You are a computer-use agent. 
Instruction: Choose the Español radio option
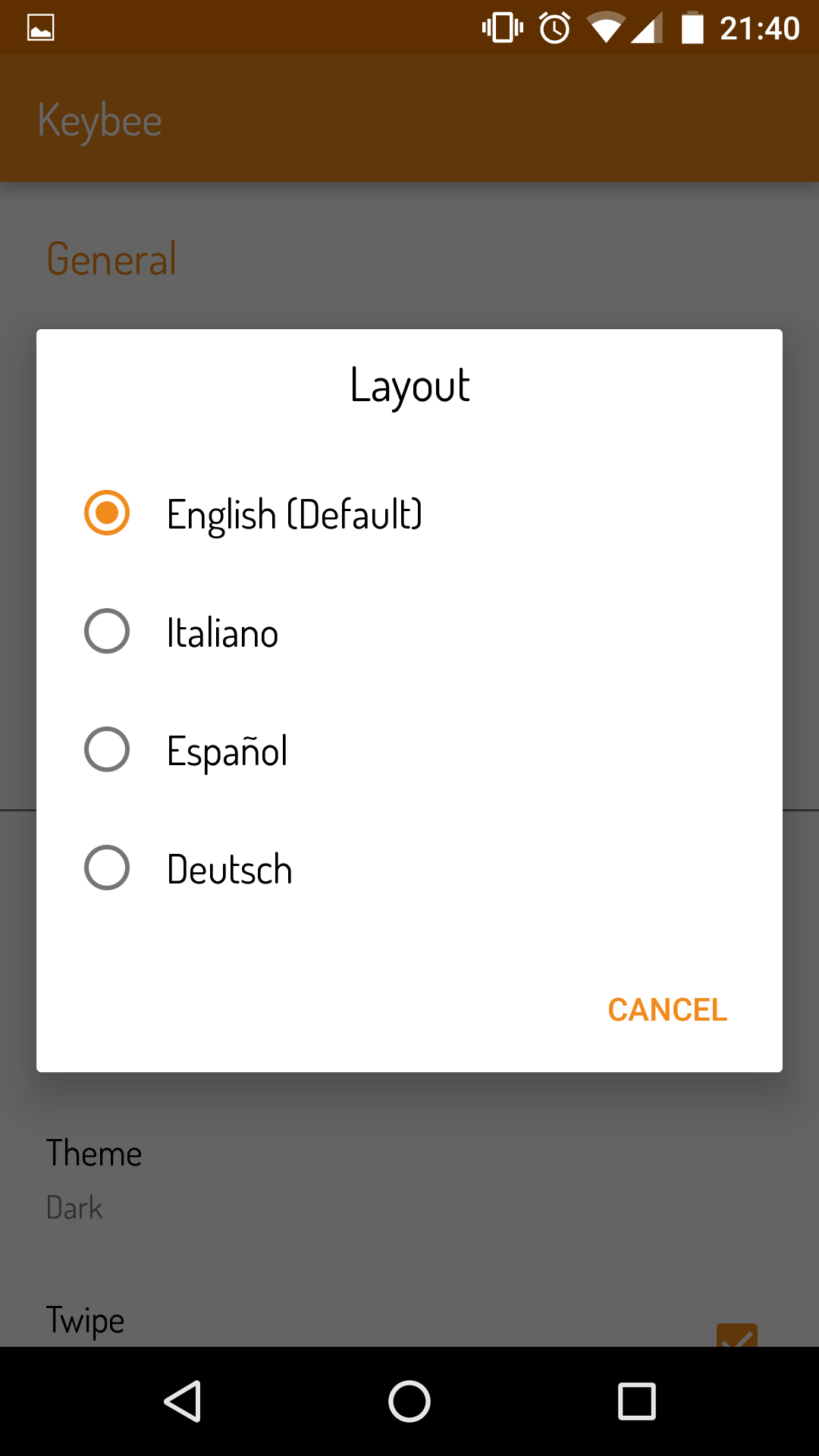107,749
